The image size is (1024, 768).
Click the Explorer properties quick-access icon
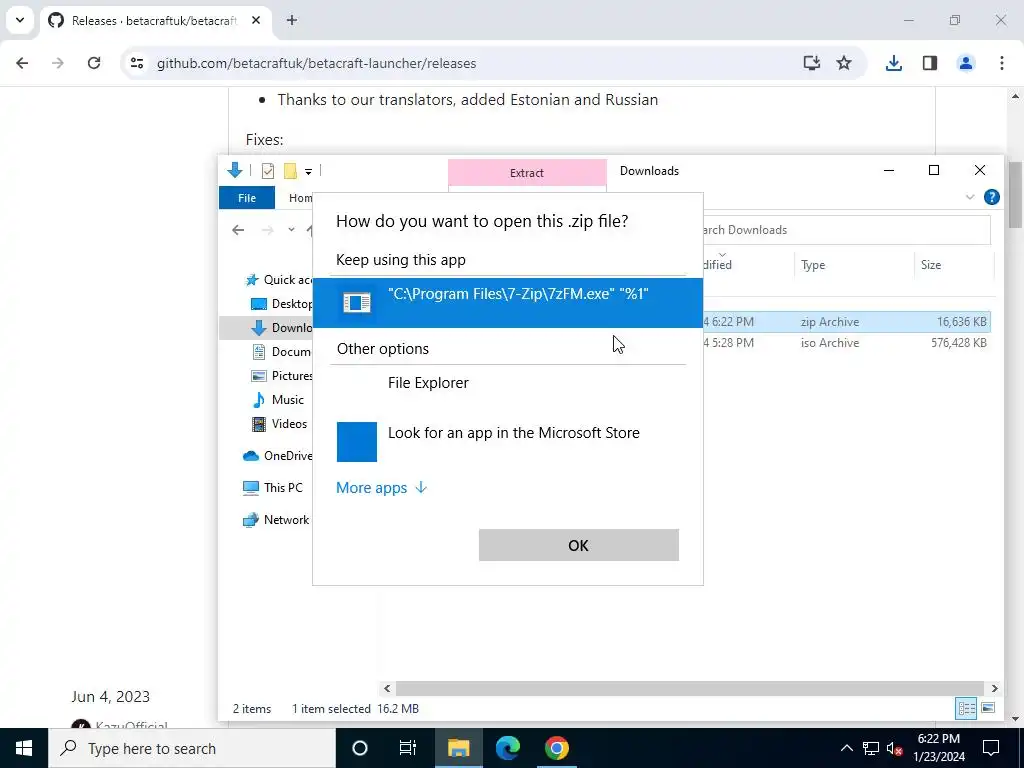point(268,171)
